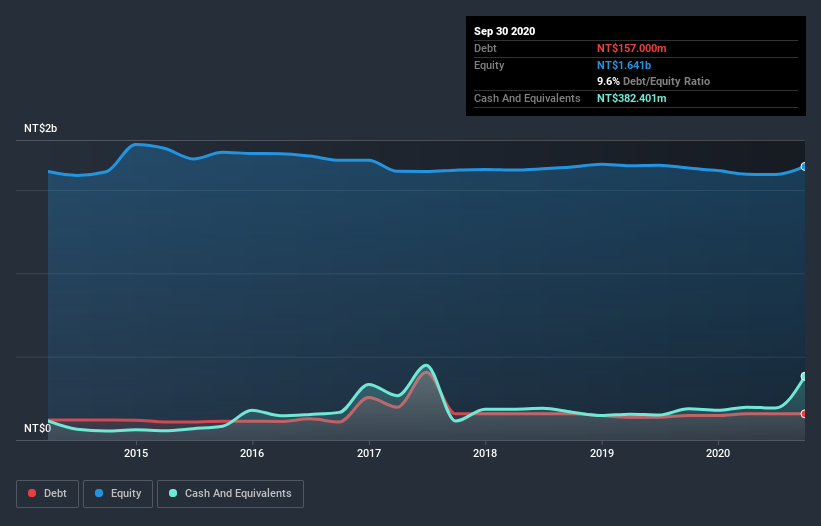Click the NT$2b y-axis label
821x526 pixels.
[x=40, y=128]
